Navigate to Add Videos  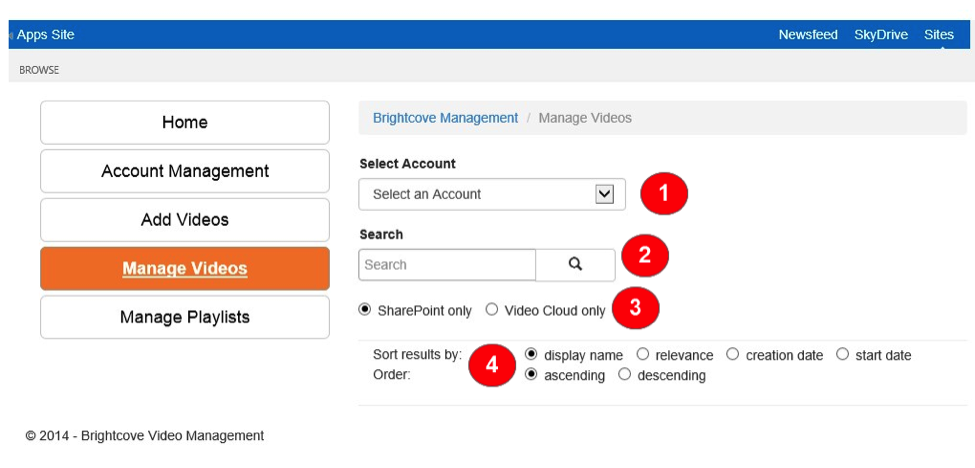click(185, 219)
